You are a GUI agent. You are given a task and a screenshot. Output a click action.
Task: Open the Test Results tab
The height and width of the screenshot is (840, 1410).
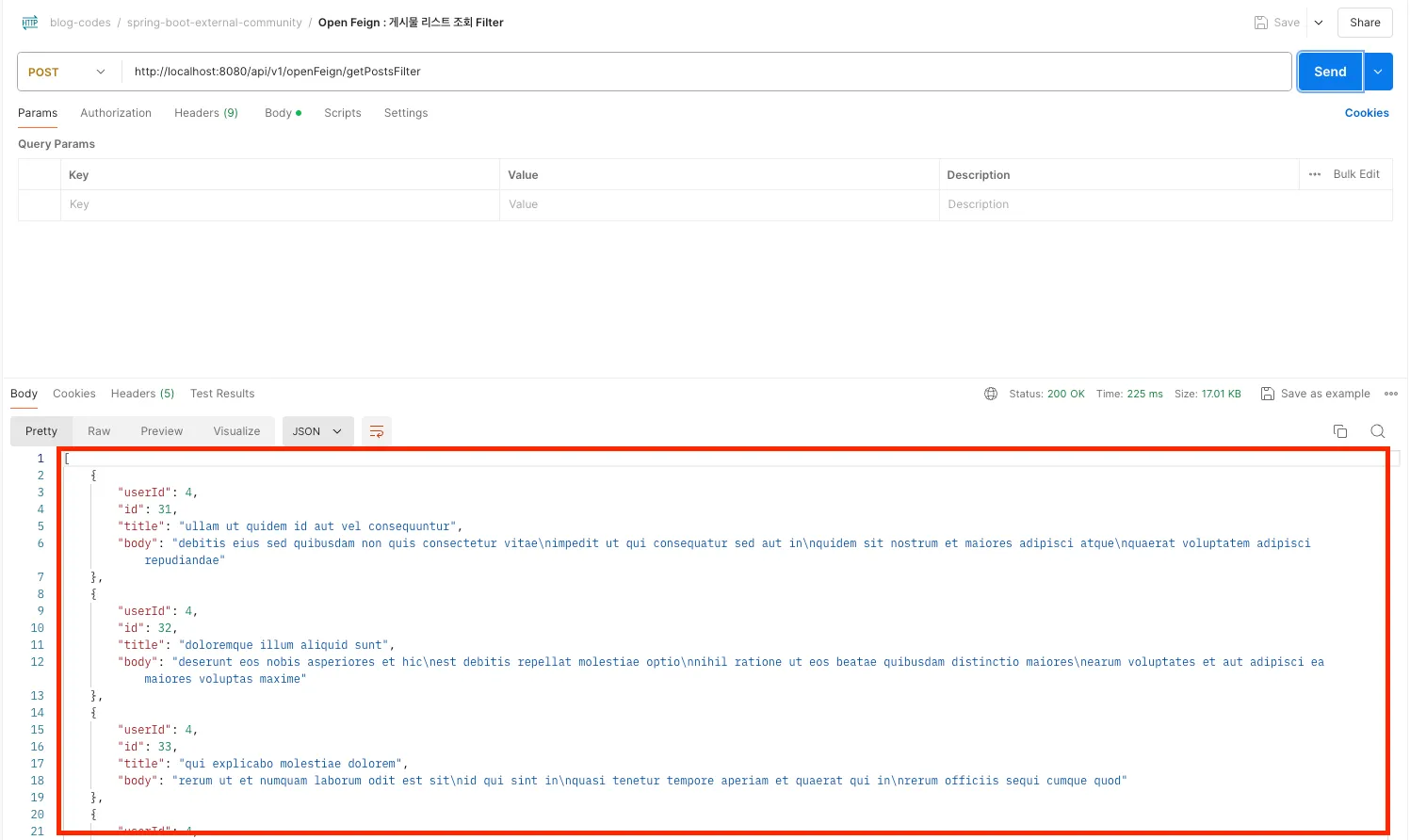[x=222, y=394]
